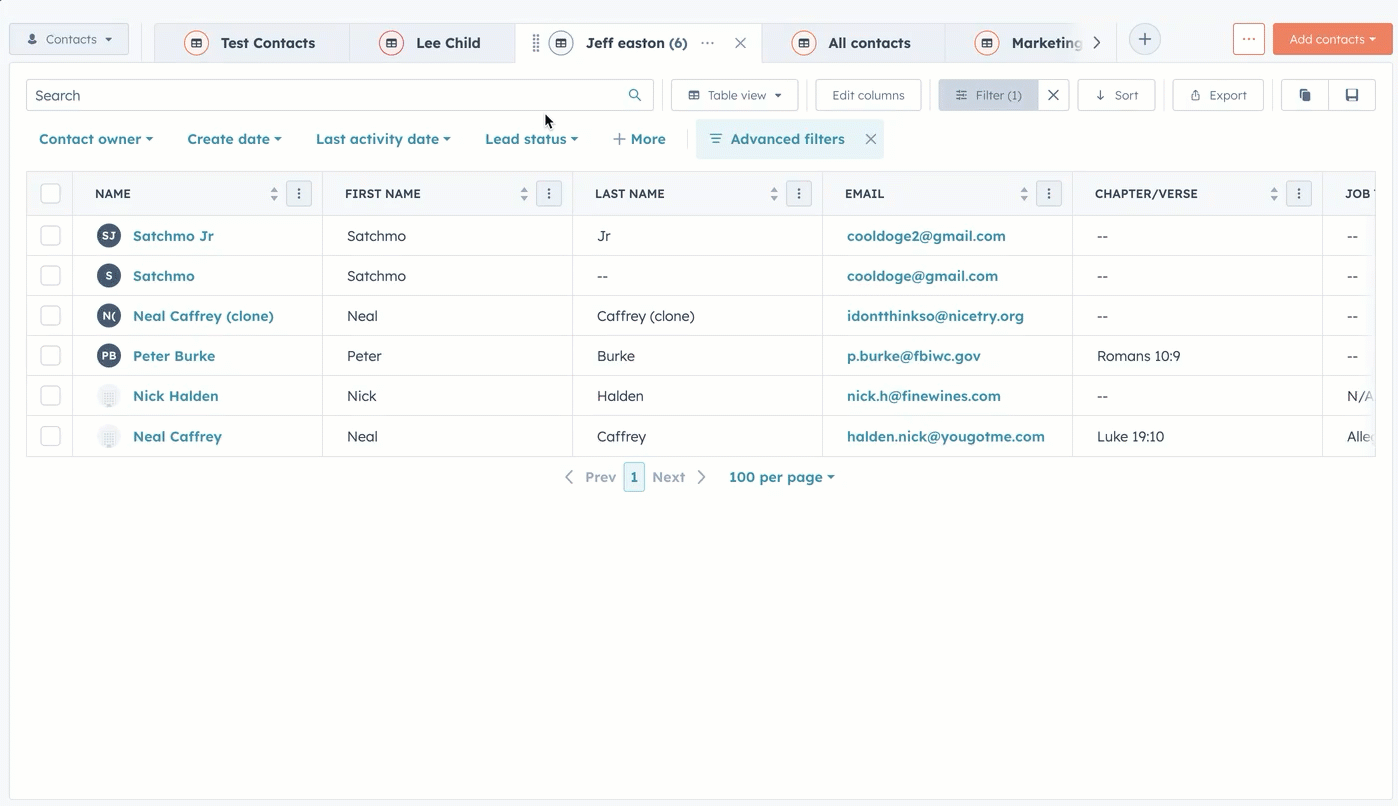Check the Nick Halden row checkbox

(x=50, y=396)
